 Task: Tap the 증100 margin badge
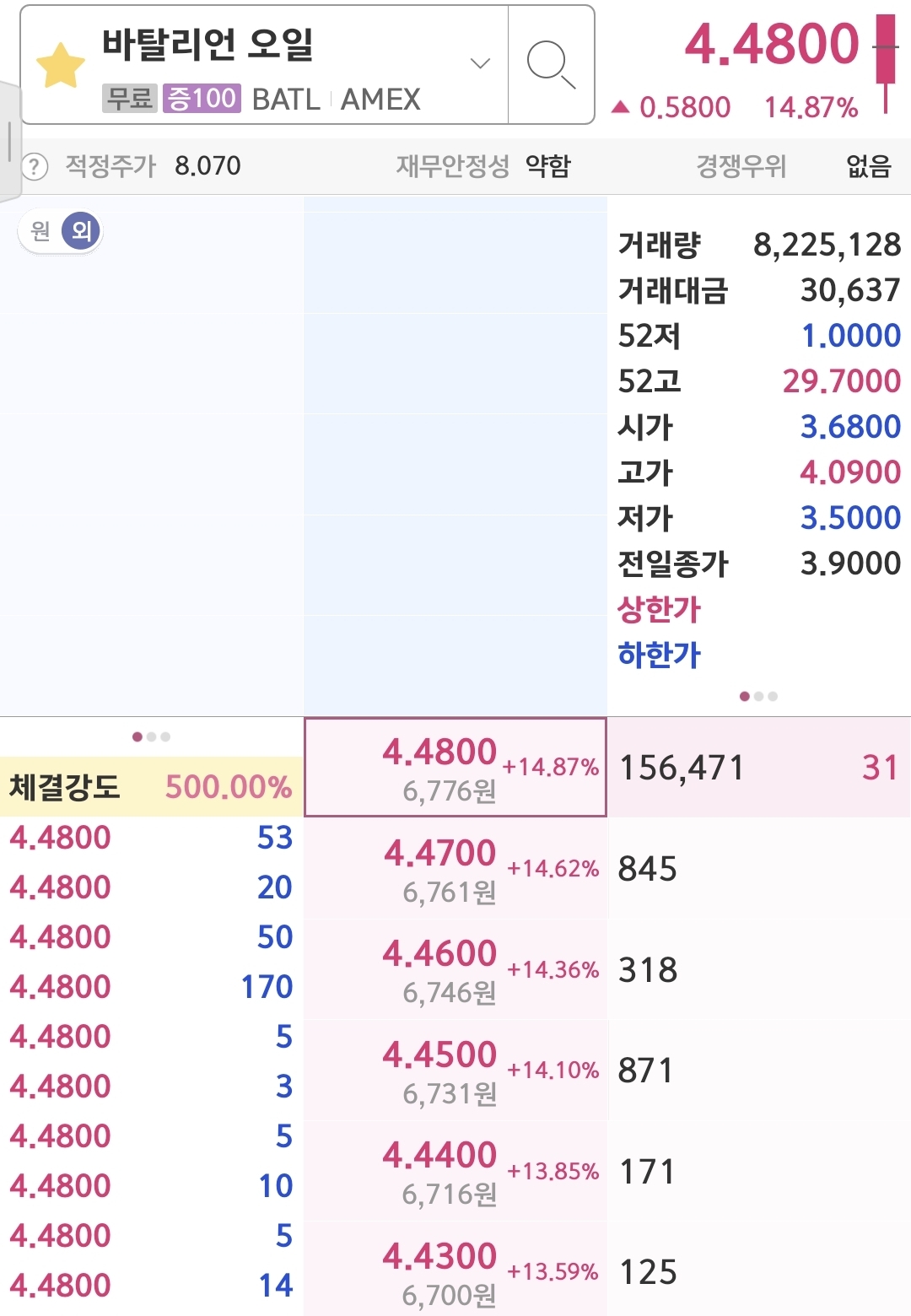[202, 99]
